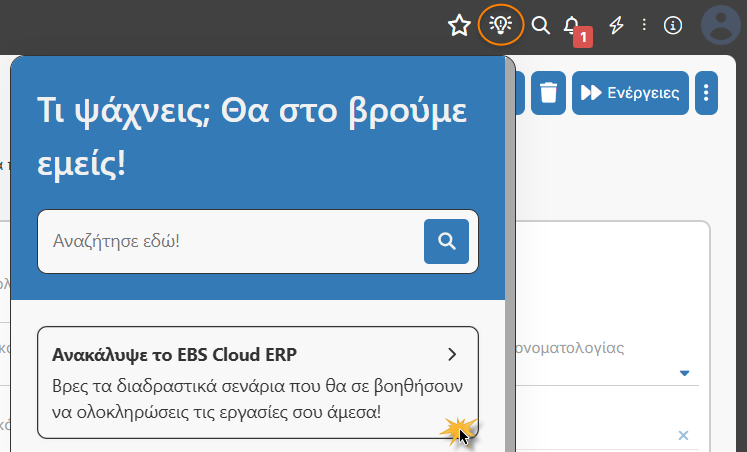Click the blue search button in help panel
Viewport: 747px width, 452px height.
click(446, 241)
